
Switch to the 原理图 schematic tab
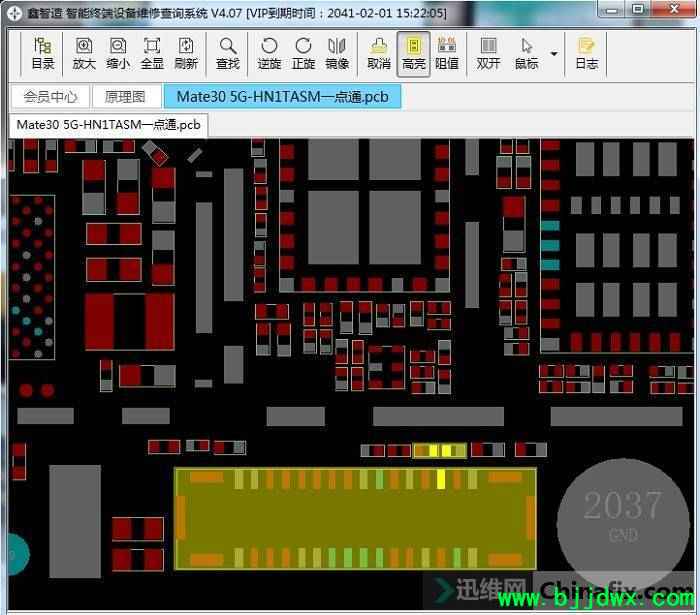pos(125,96)
